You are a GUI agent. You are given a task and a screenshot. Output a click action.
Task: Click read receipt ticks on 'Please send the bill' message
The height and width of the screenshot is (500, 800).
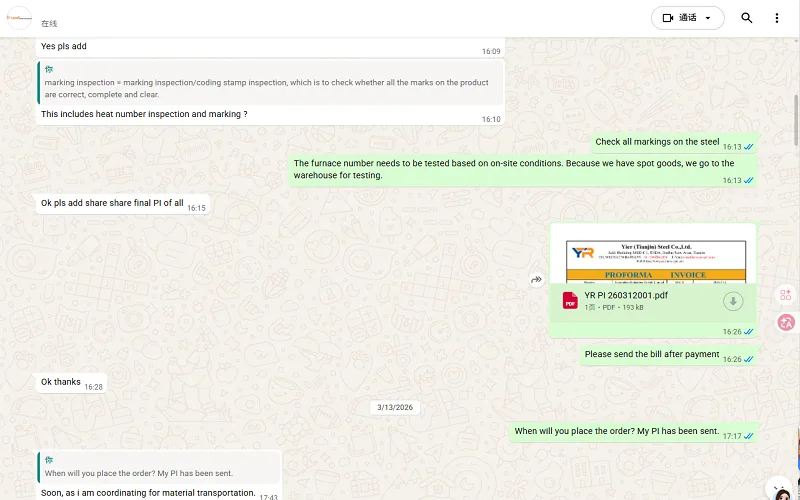coord(748,359)
